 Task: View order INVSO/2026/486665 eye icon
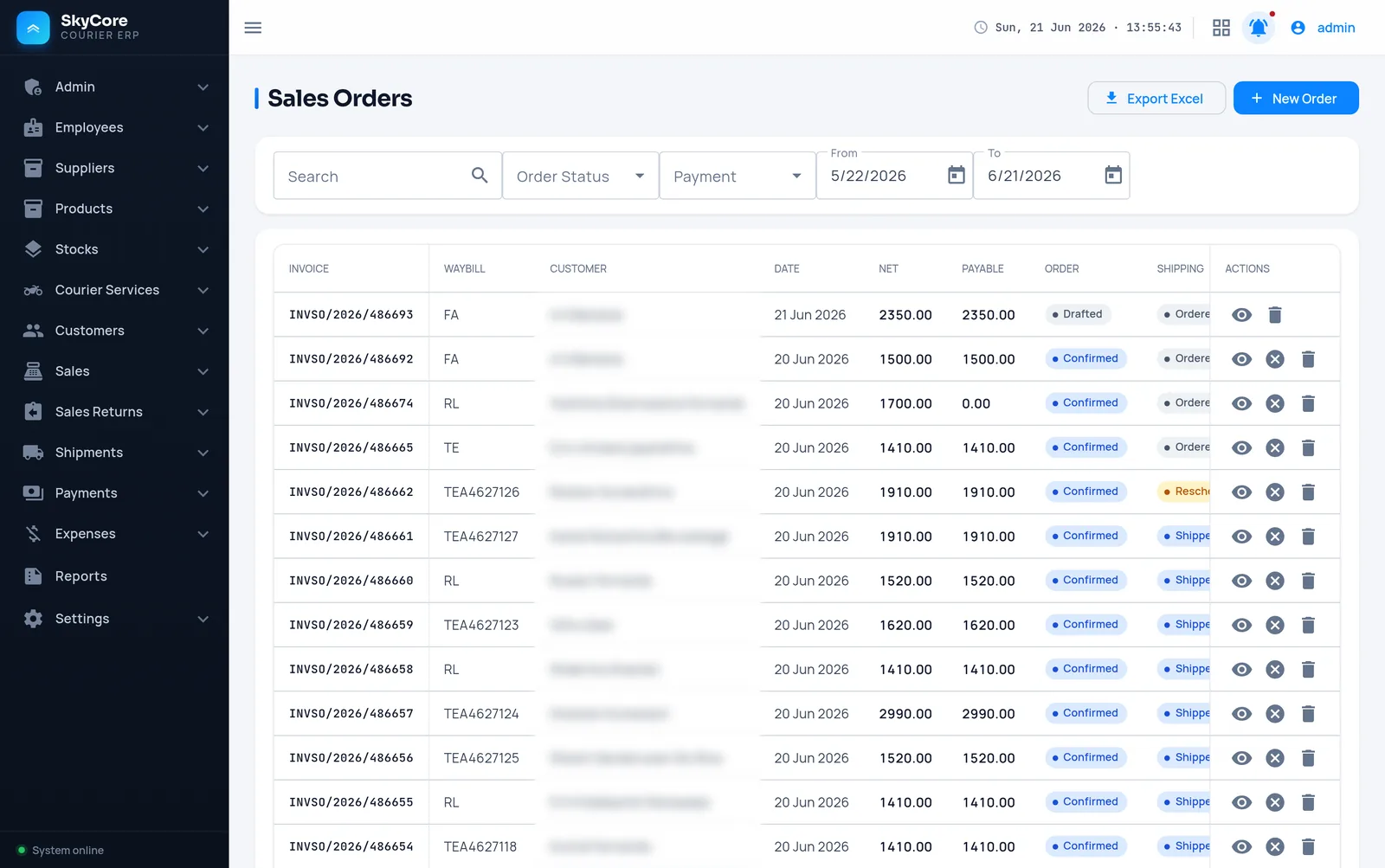1241,447
